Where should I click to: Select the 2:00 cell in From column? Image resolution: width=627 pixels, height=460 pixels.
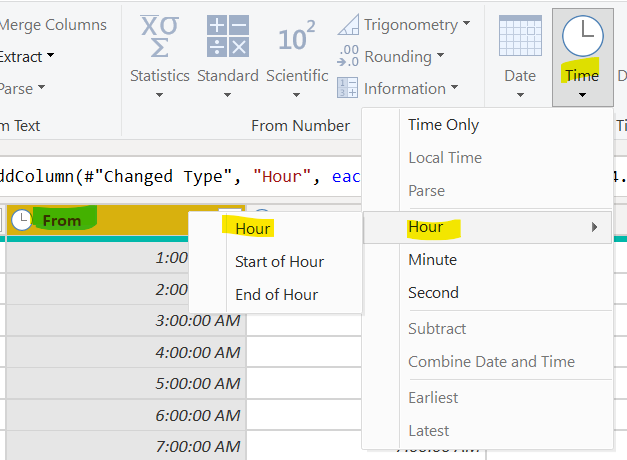(x=98, y=289)
